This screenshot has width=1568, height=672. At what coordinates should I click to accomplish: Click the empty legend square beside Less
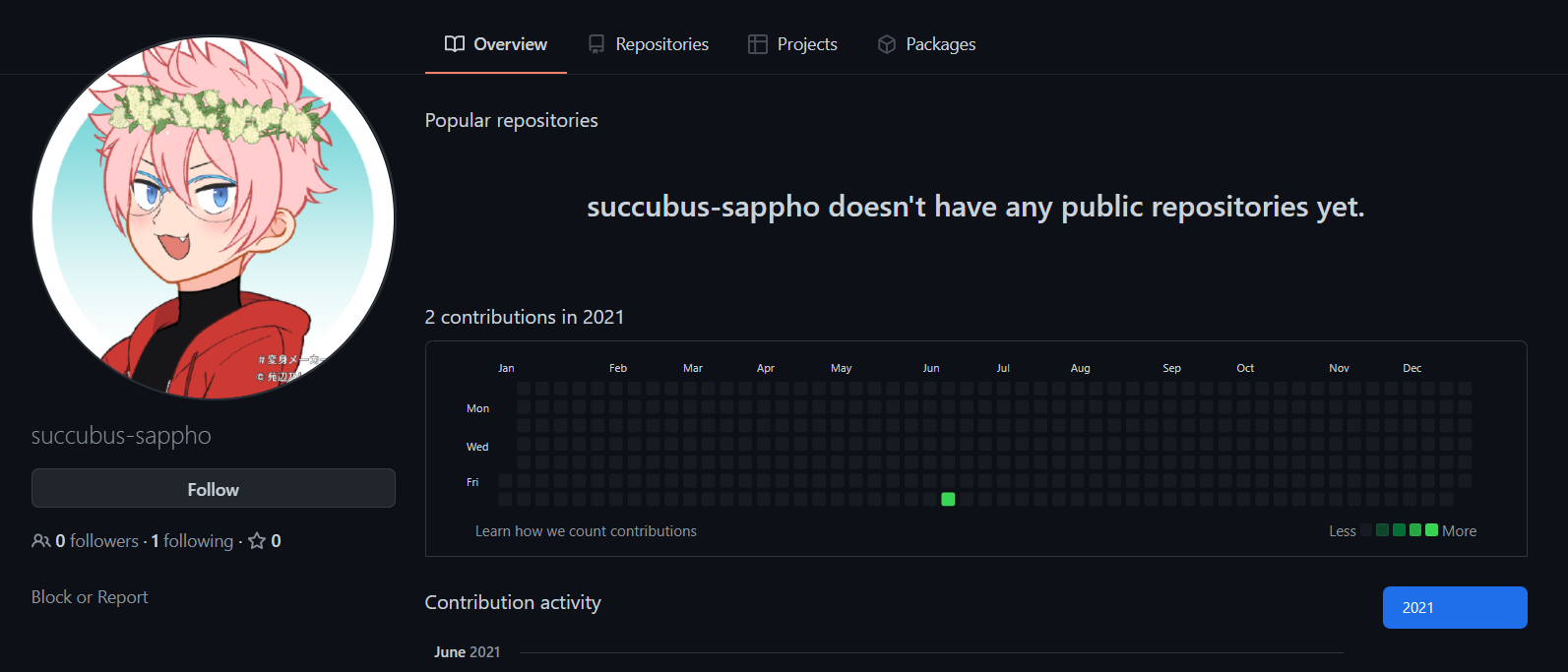click(1366, 530)
